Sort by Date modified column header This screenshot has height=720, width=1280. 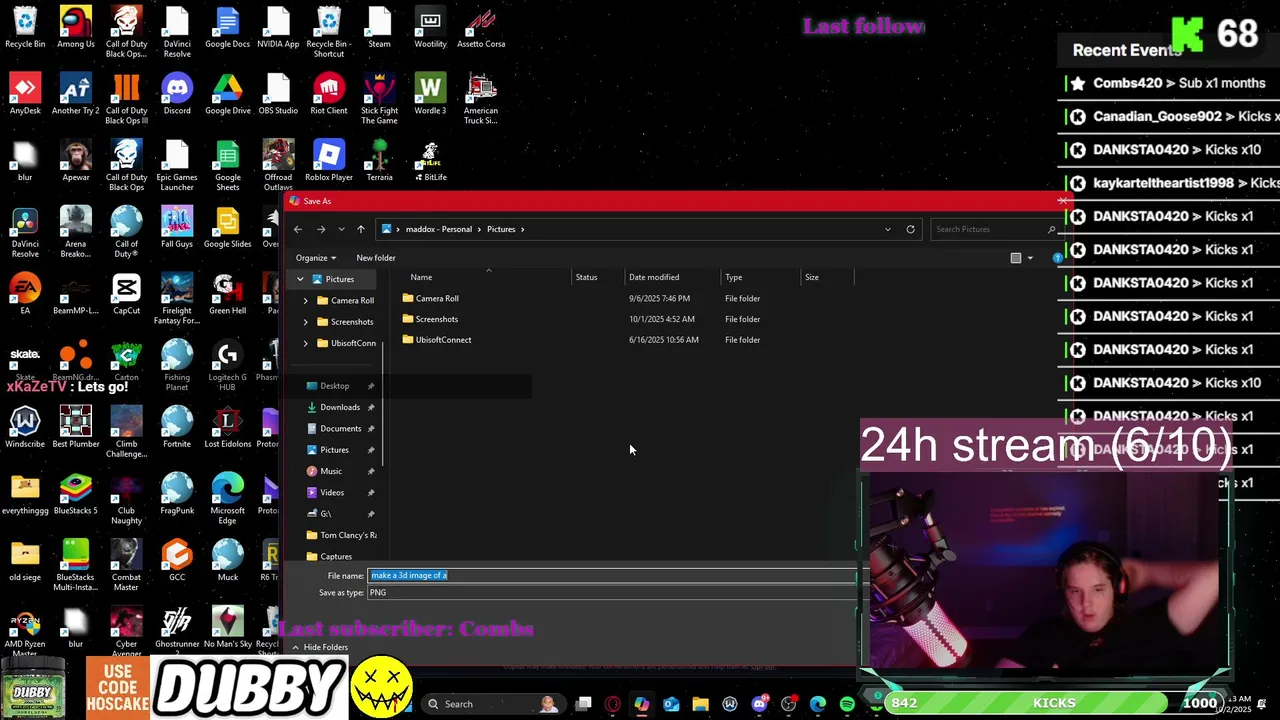pyautogui.click(x=654, y=277)
